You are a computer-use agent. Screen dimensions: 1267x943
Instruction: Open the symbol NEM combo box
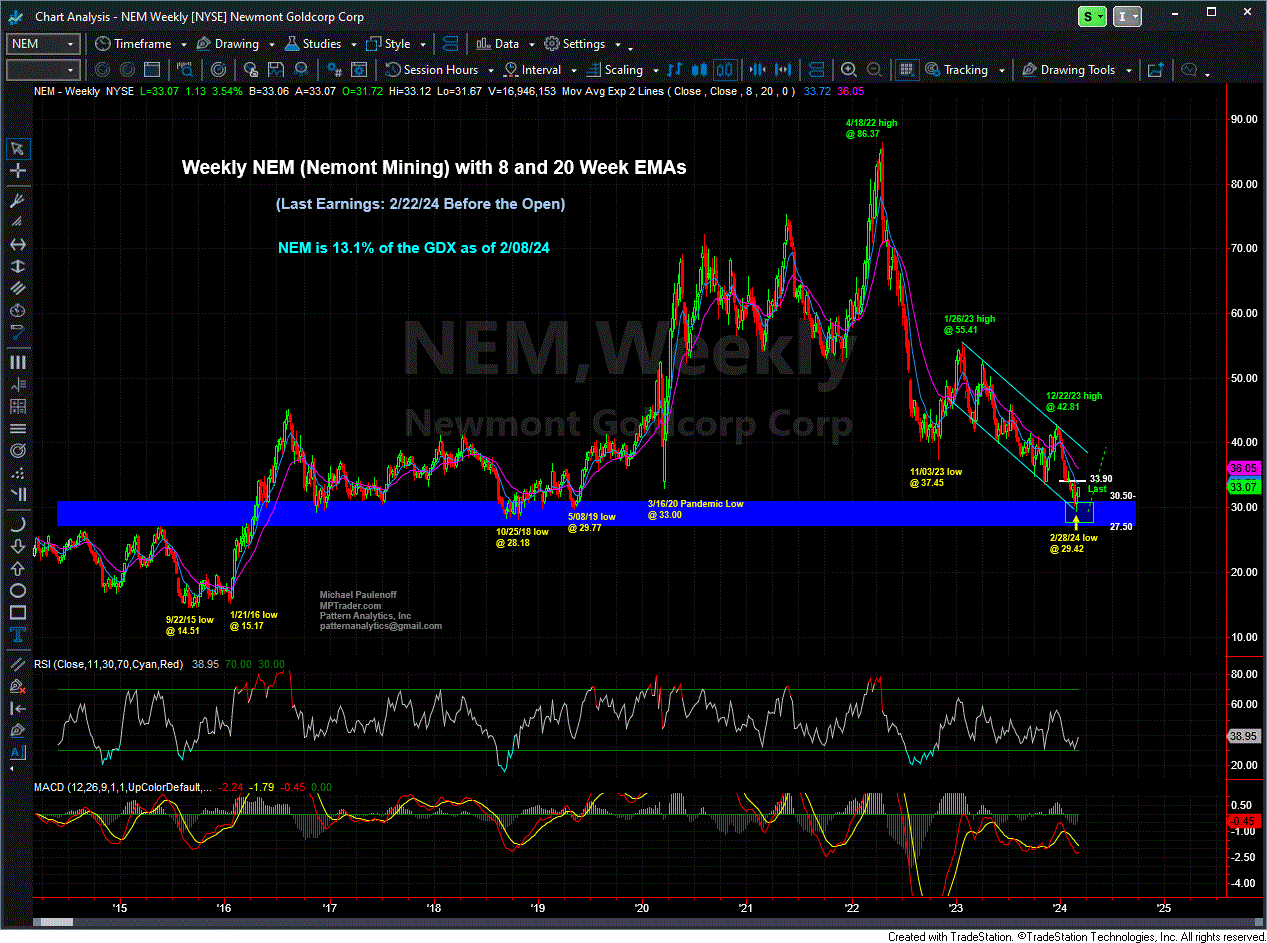point(43,44)
